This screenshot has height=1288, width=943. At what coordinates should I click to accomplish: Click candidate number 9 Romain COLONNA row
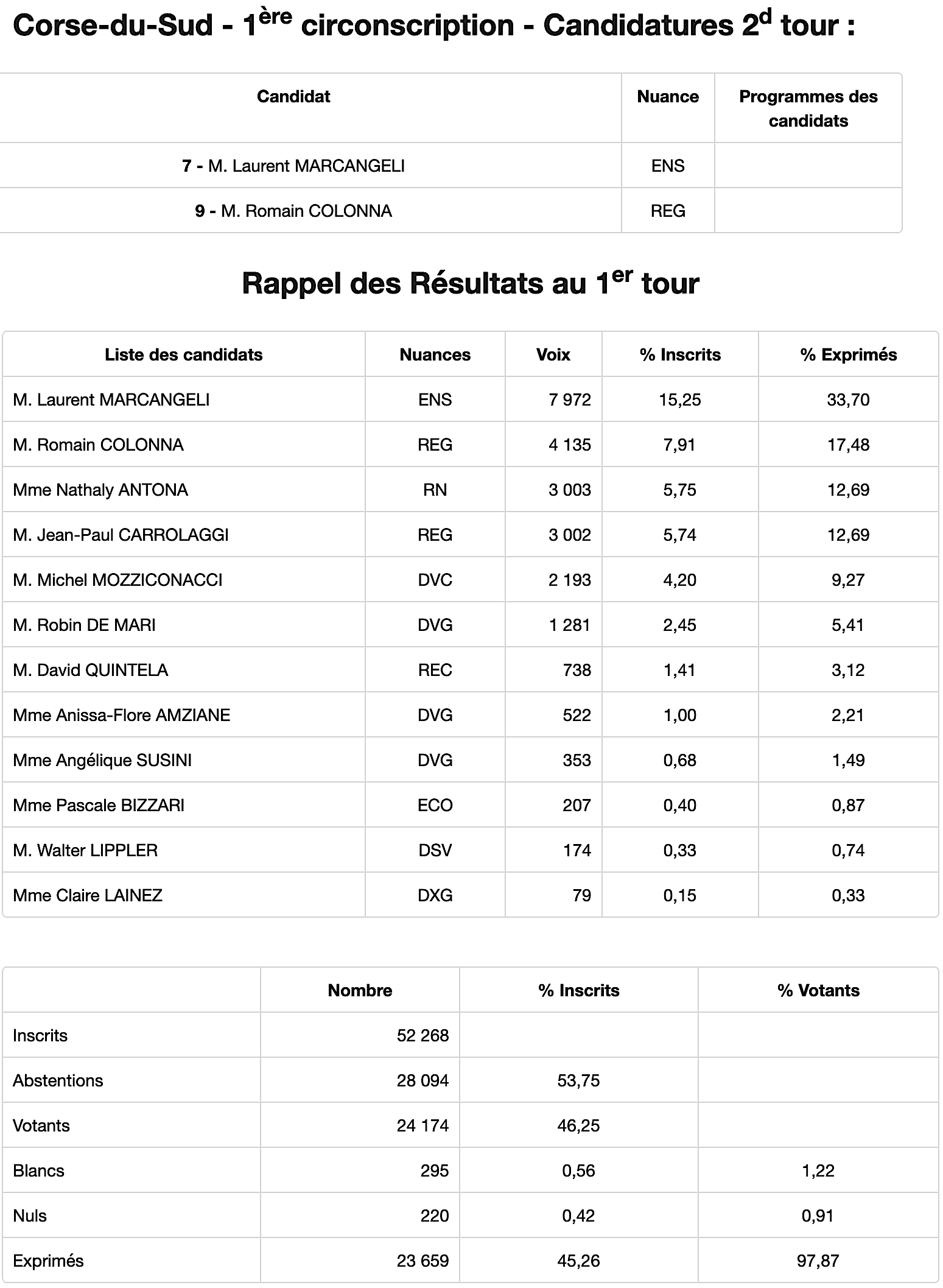tap(293, 211)
